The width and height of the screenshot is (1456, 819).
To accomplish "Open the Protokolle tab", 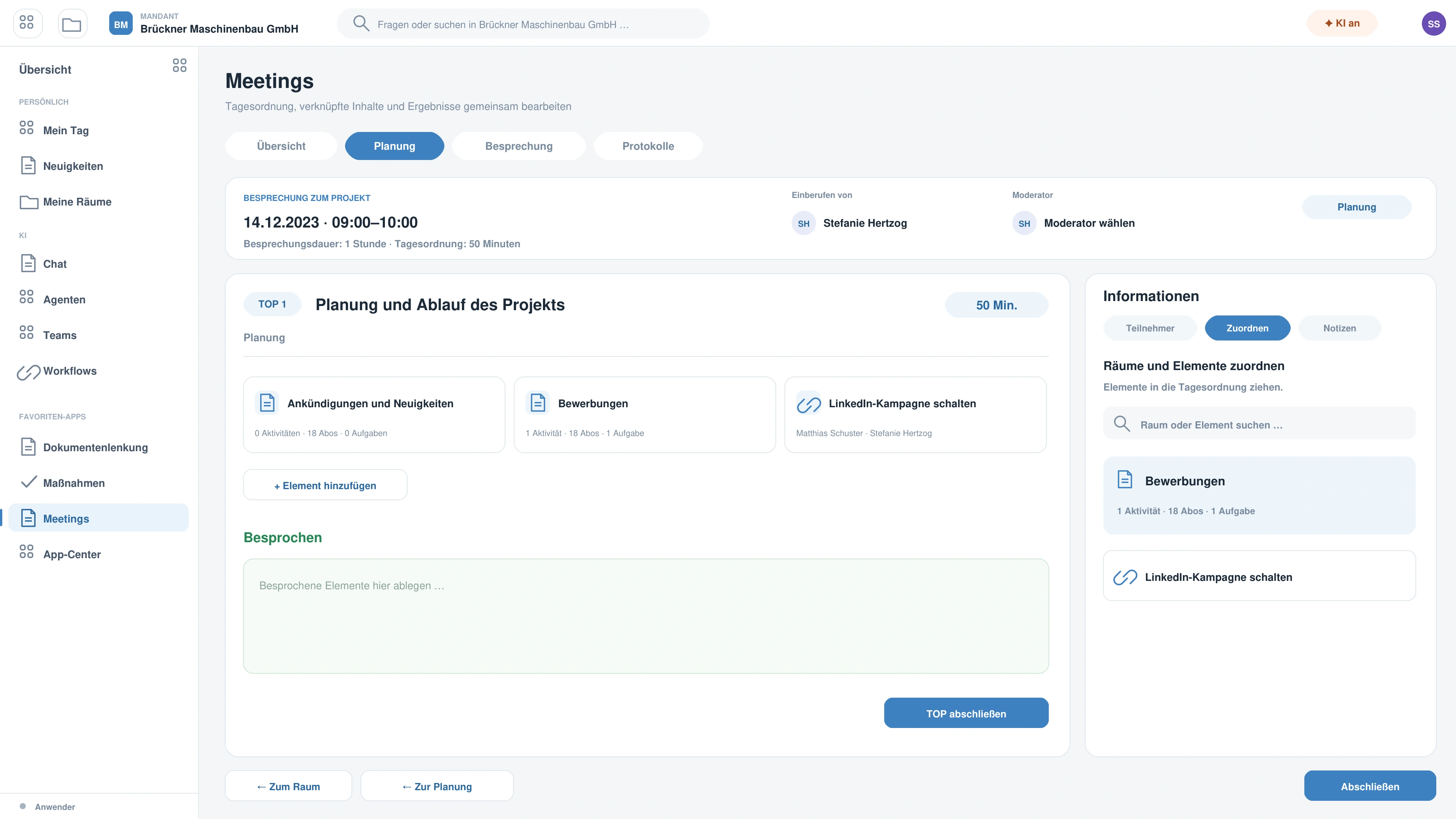I will point(648,146).
